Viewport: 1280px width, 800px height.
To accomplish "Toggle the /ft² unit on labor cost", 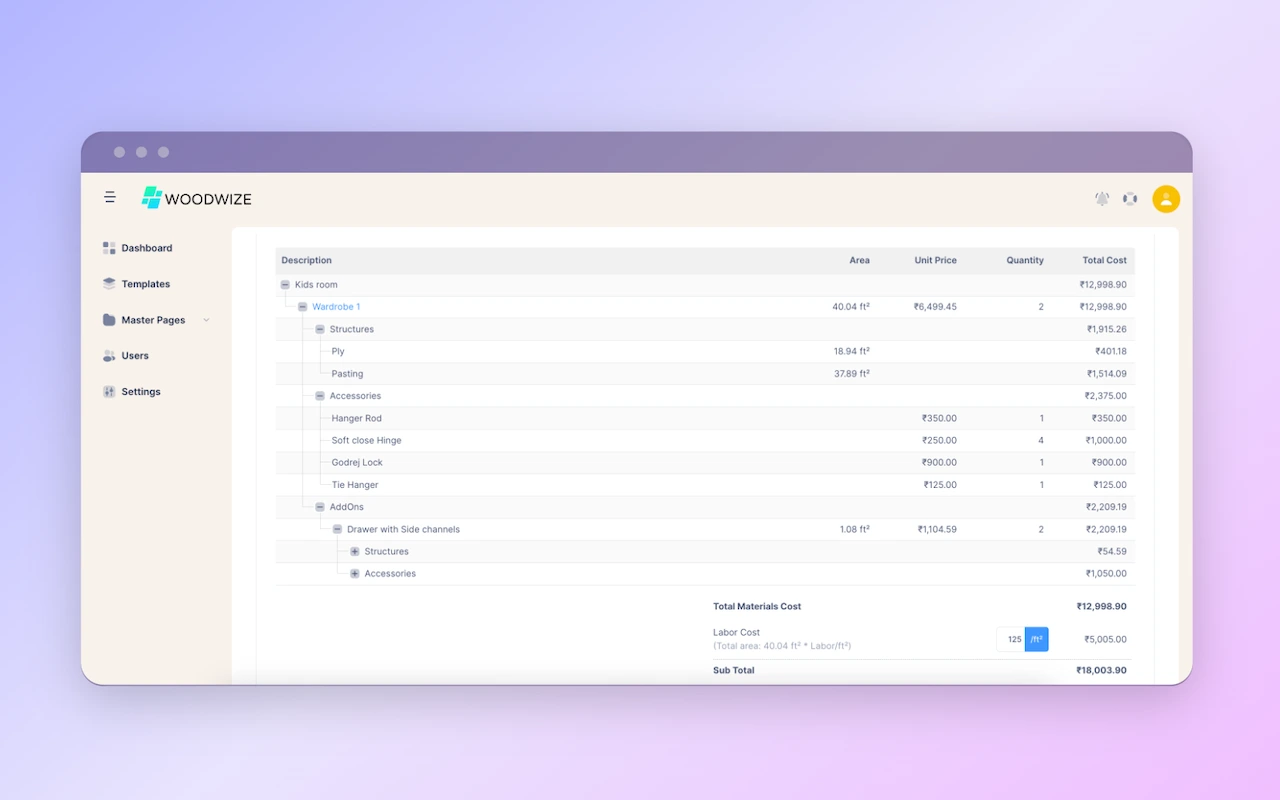I will coord(1036,639).
